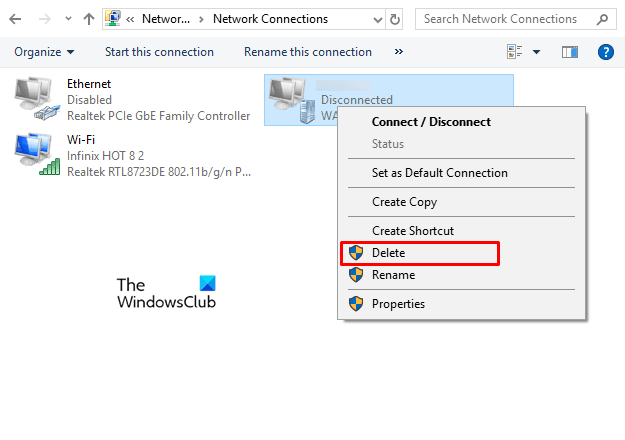Choose Delete from the context menu
Viewport: 625px width, 440px height.
[388, 253]
